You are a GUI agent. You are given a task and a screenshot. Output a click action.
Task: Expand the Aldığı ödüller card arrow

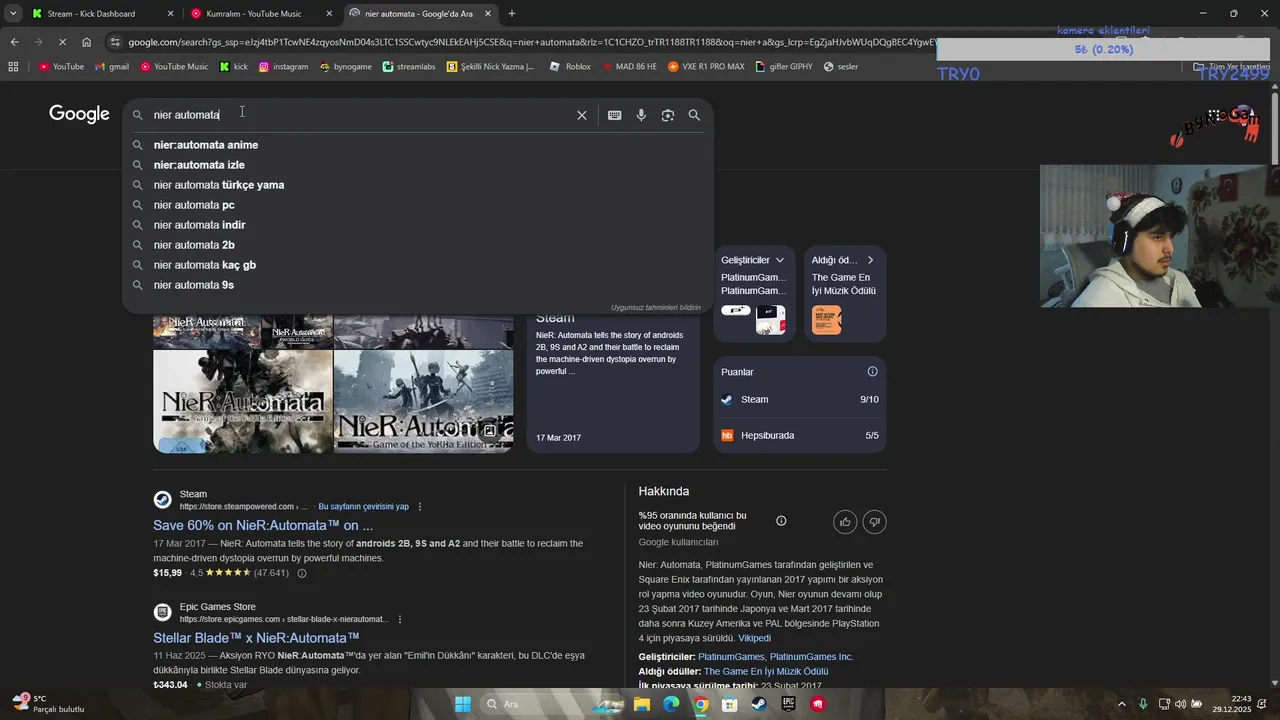coord(870,260)
